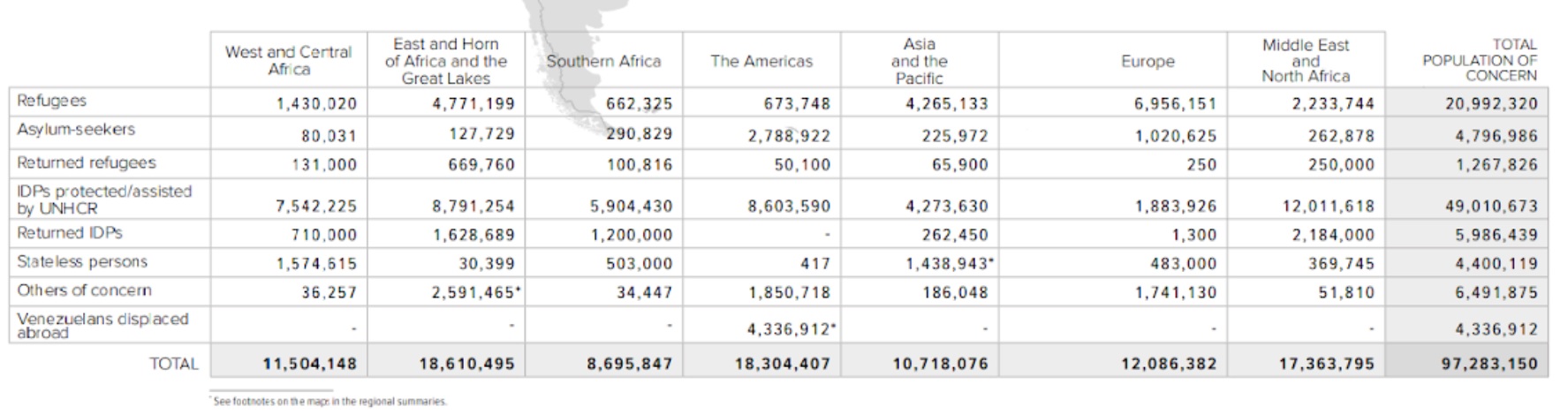
Task: Click the Southern Africa column header
Action: click(x=603, y=61)
